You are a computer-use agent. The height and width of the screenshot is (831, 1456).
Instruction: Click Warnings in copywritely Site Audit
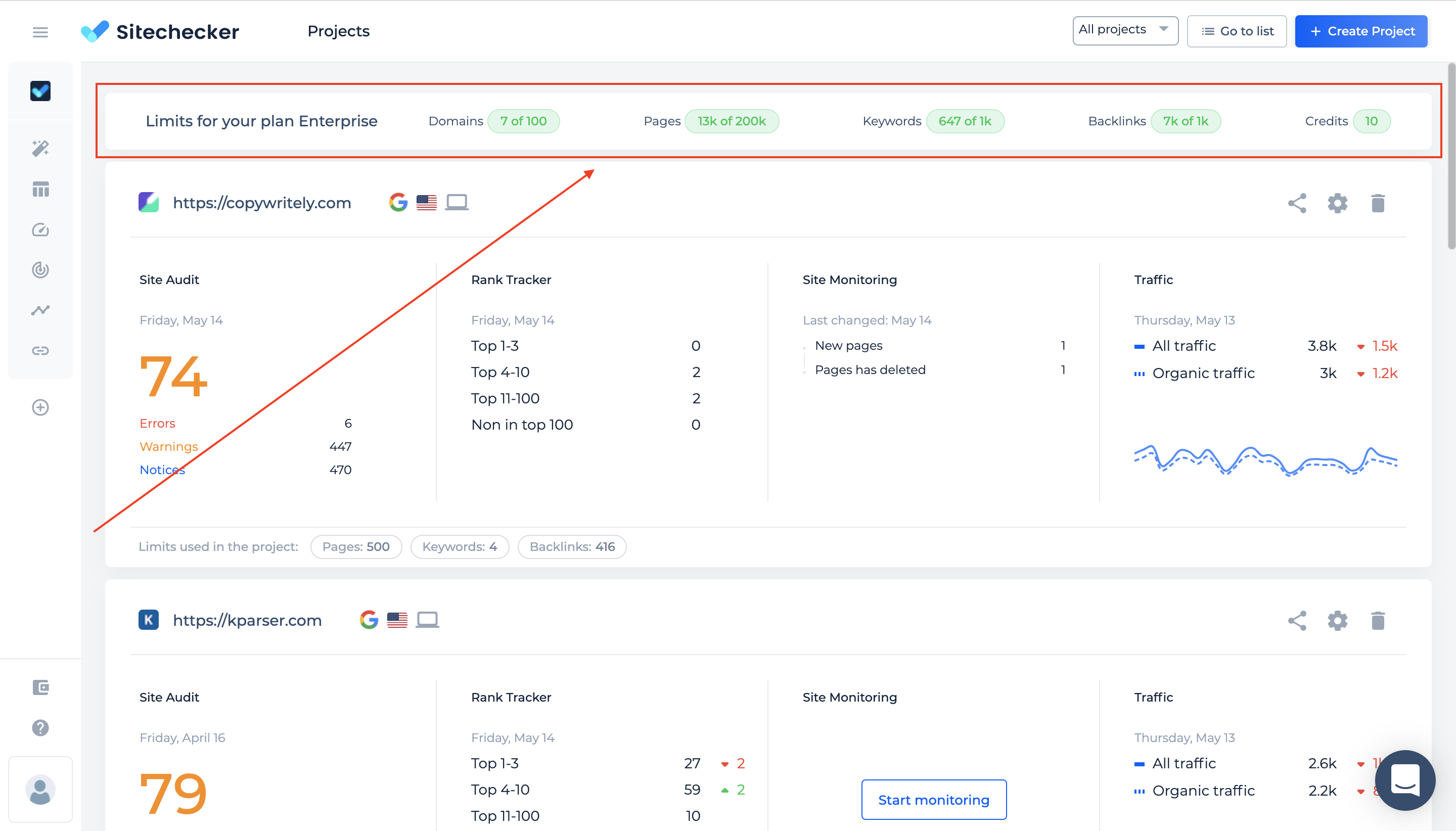coord(168,446)
